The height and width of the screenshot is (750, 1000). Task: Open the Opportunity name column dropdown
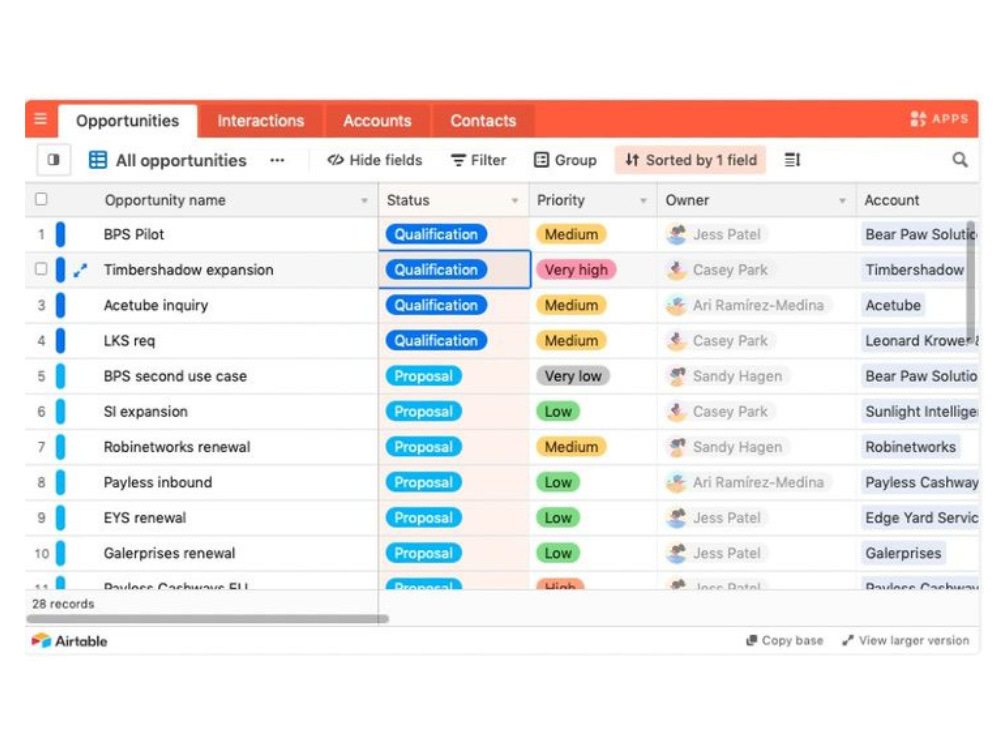(x=364, y=201)
